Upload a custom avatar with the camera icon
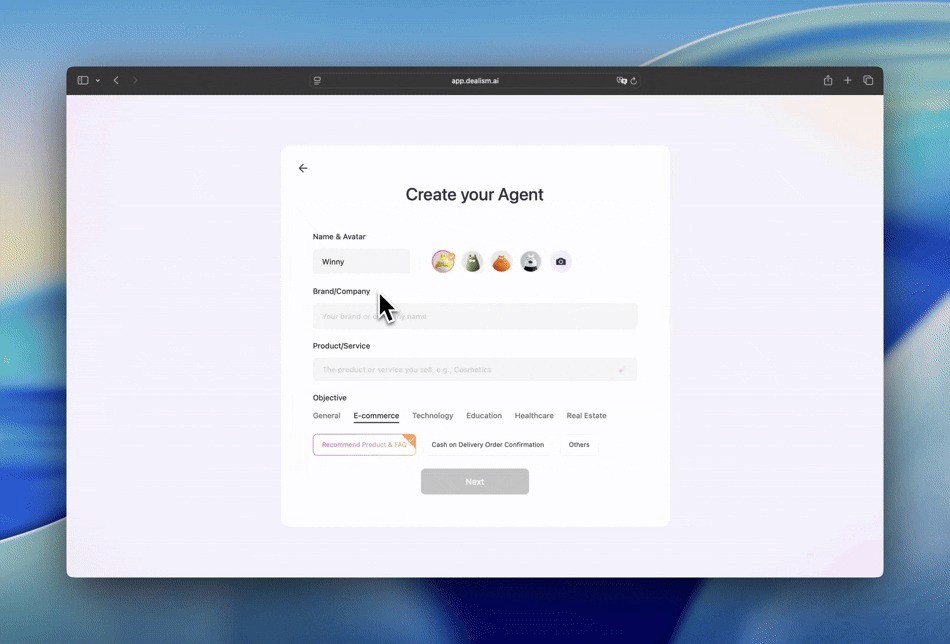950x644 pixels. (x=561, y=262)
